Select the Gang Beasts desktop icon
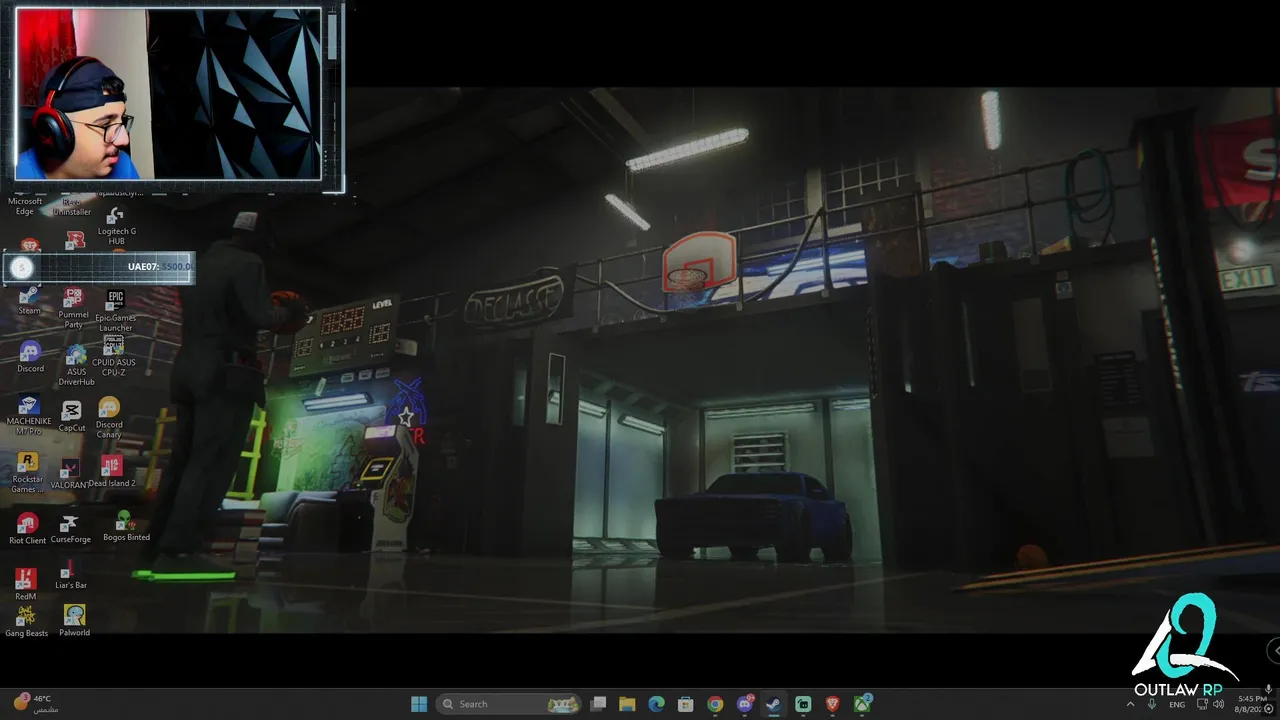 coord(26,621)
